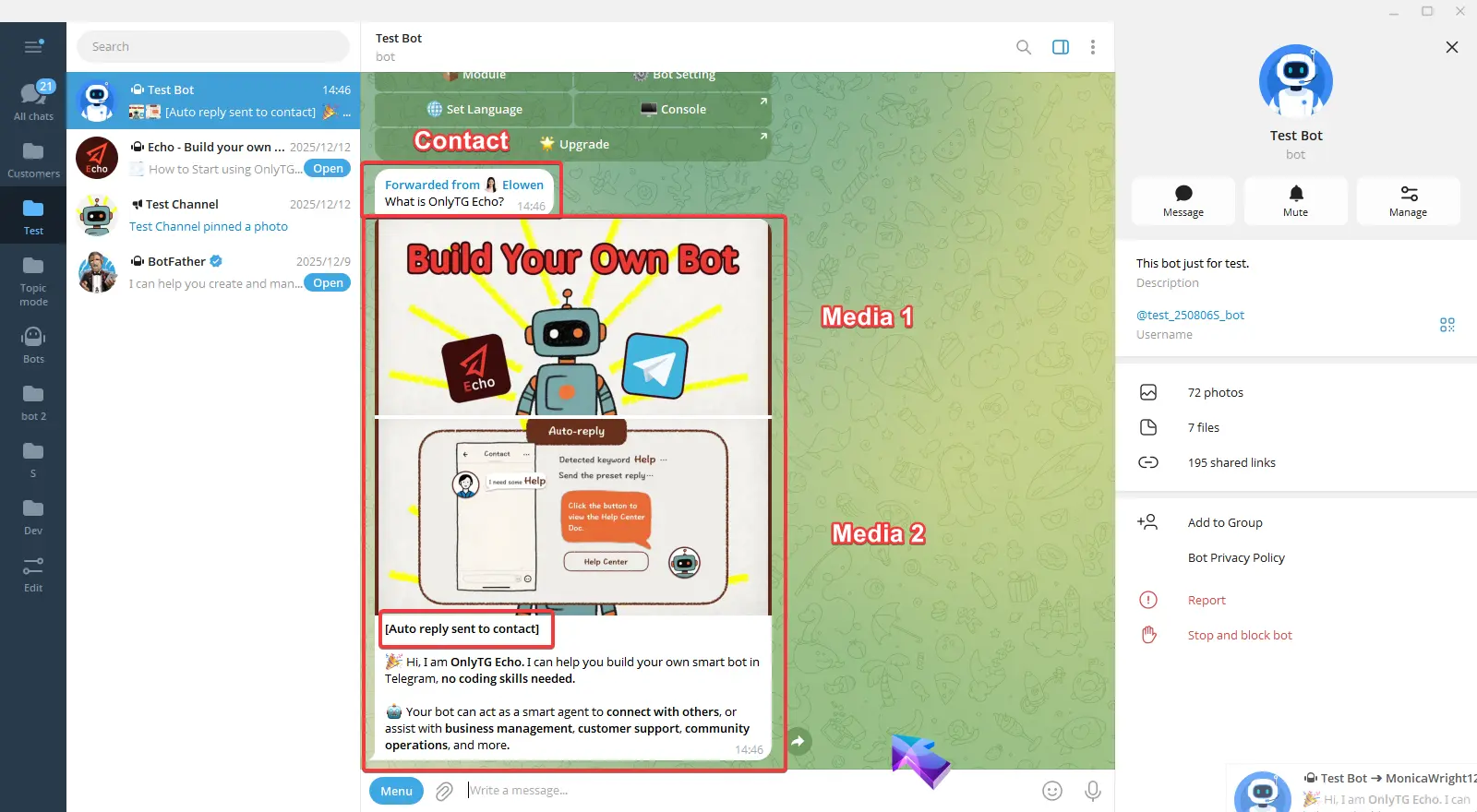Select the Bots folder tab
The width and height of the screenshot is (1477, 812).
tap(33, 345)
